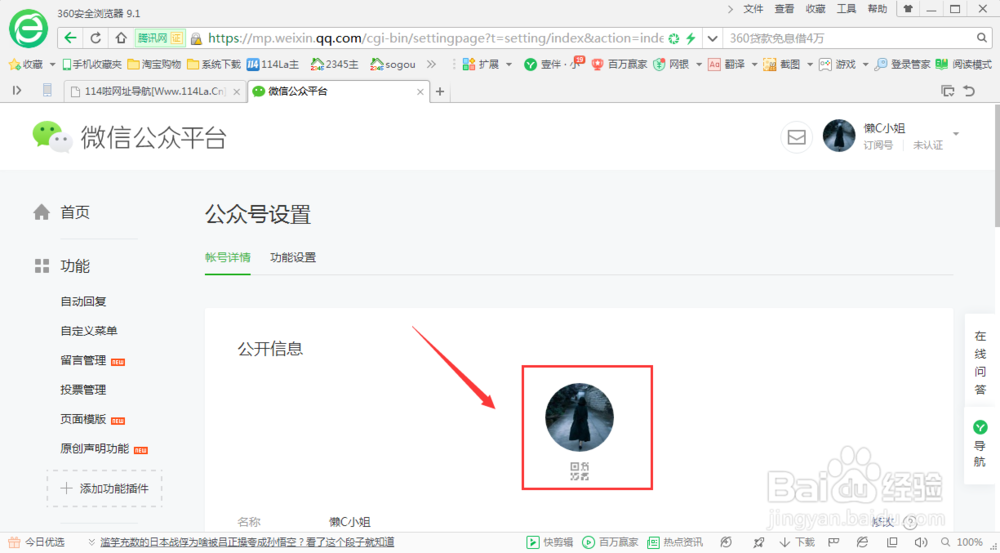Screen dimensions: 1000x553
Task: Reload the page with the refresh icon
Action: (96, 38)
